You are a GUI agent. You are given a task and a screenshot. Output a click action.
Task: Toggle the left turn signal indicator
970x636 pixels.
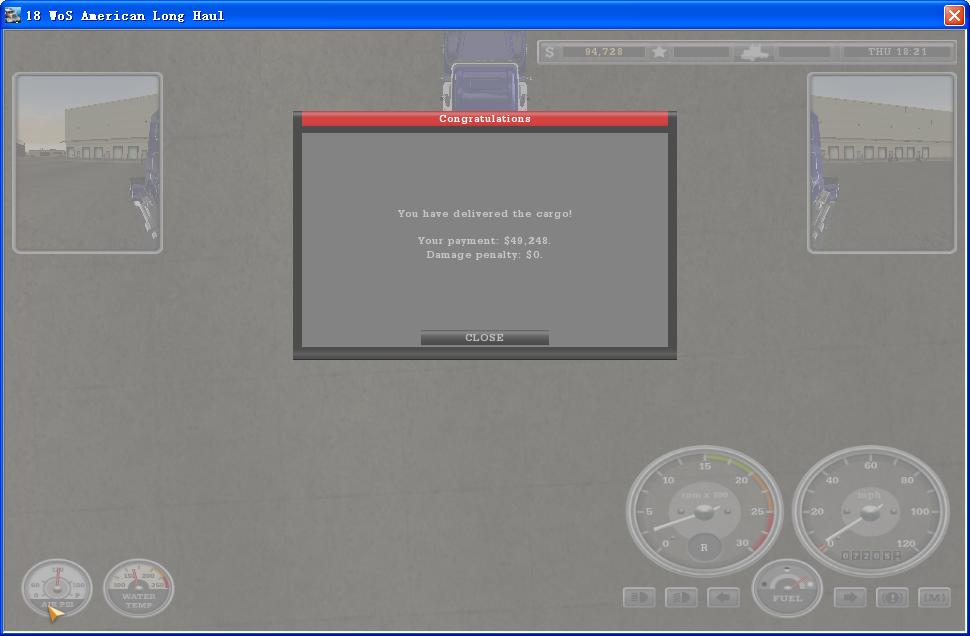coord(723,598)
